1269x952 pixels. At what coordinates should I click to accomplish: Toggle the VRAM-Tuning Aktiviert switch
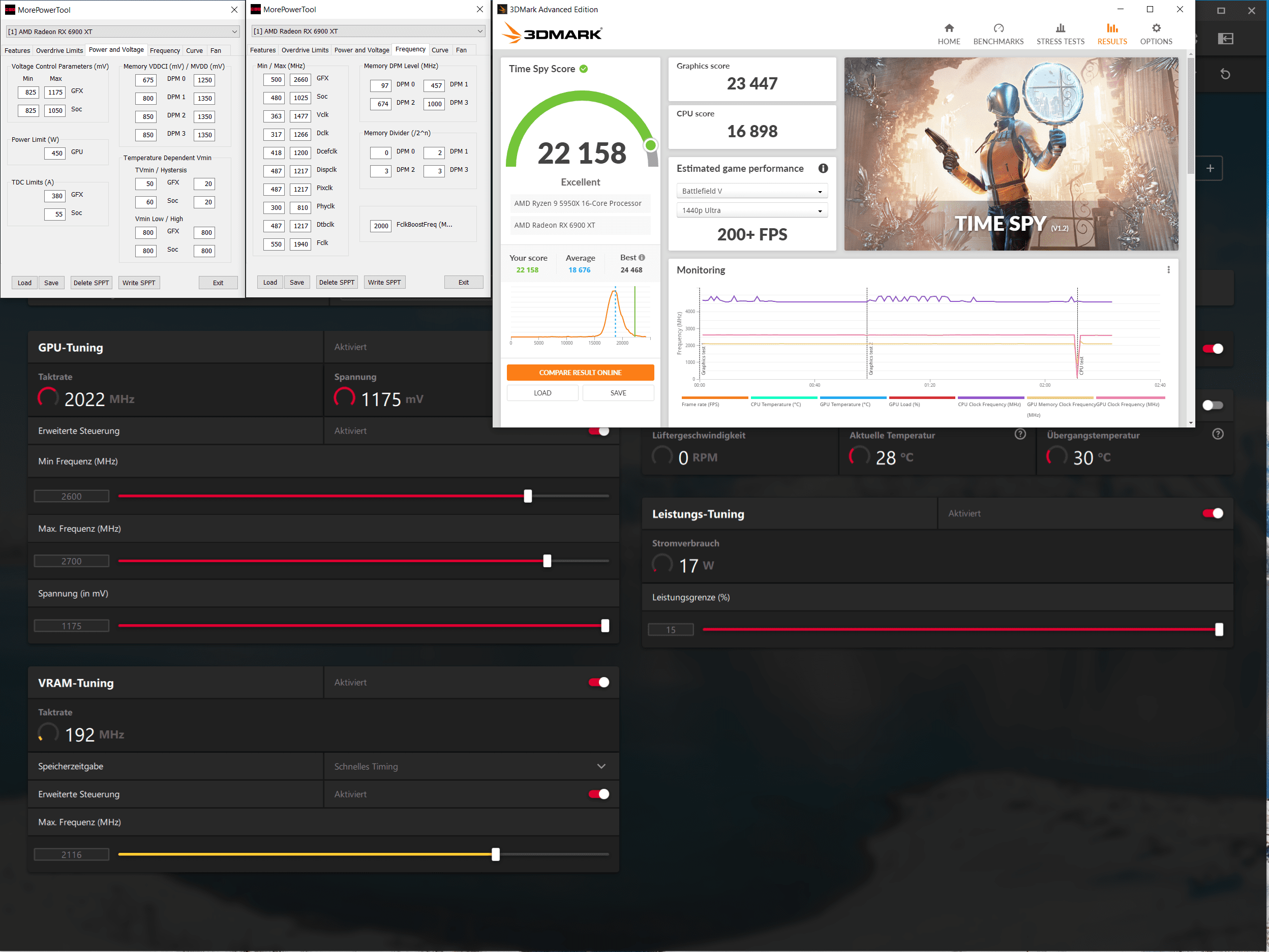(x=598, y=682)
